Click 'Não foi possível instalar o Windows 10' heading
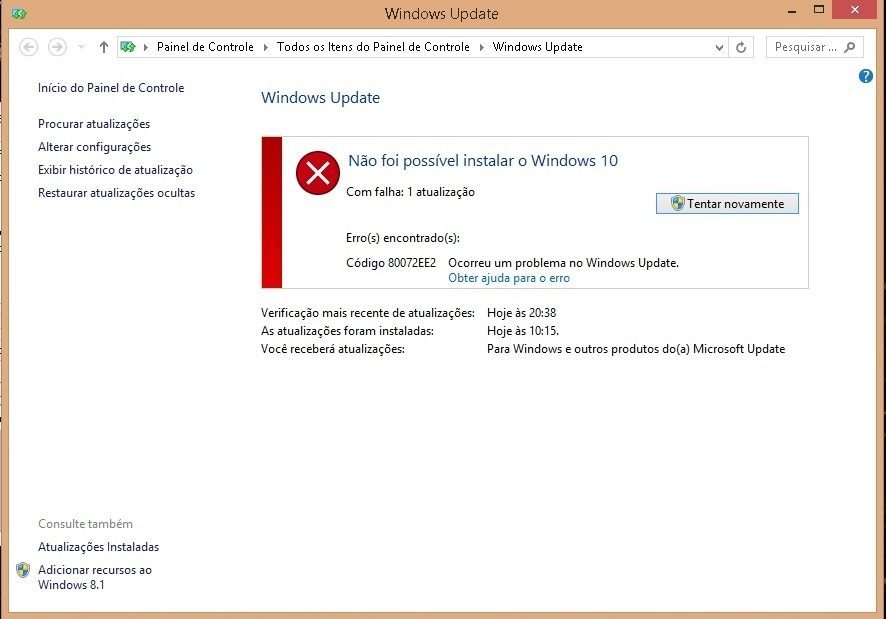Image resolution: width=886 pixels, height=619 pixels. [483, 161]
